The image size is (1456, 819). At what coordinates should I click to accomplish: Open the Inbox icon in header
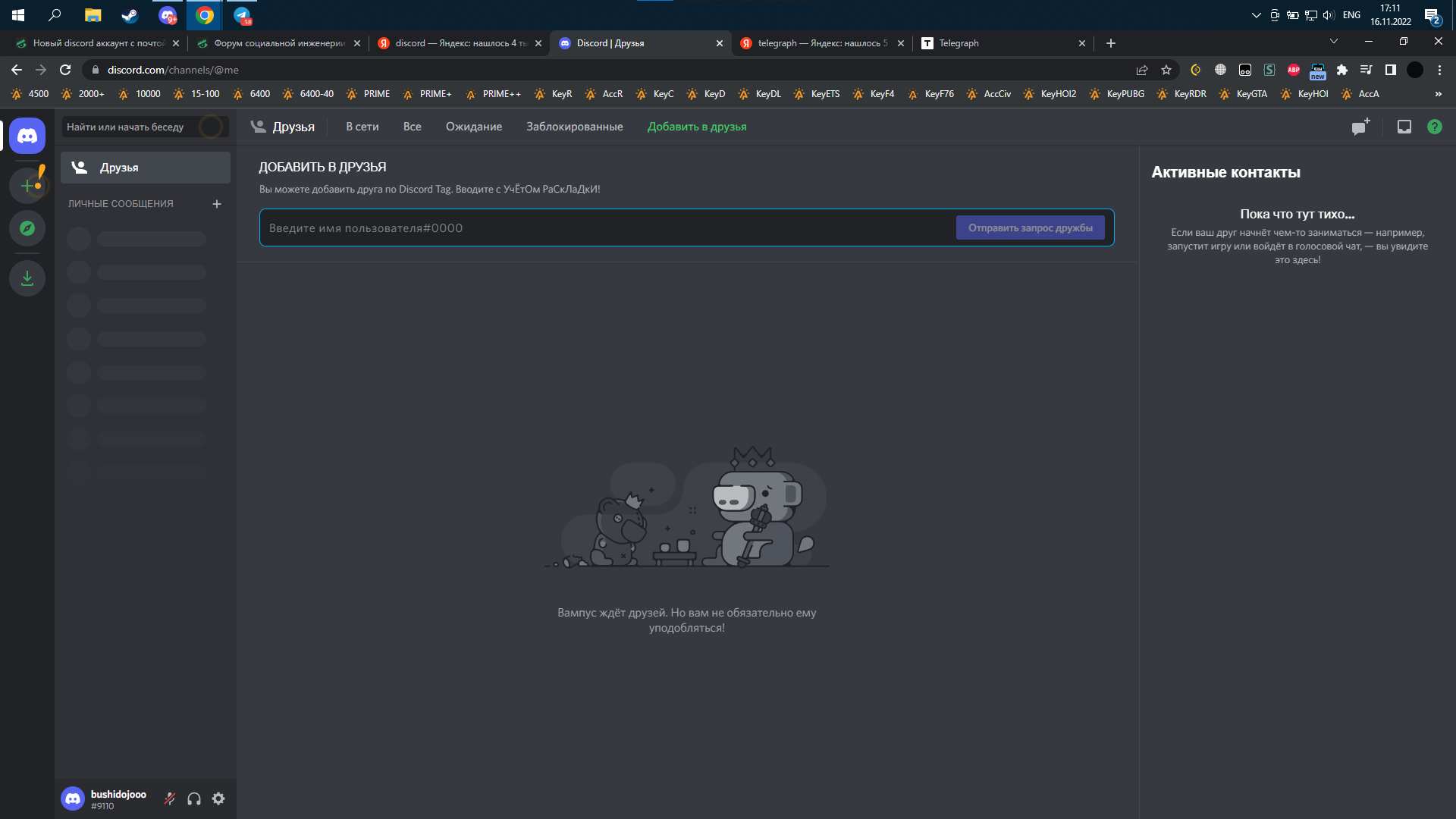1404,127
